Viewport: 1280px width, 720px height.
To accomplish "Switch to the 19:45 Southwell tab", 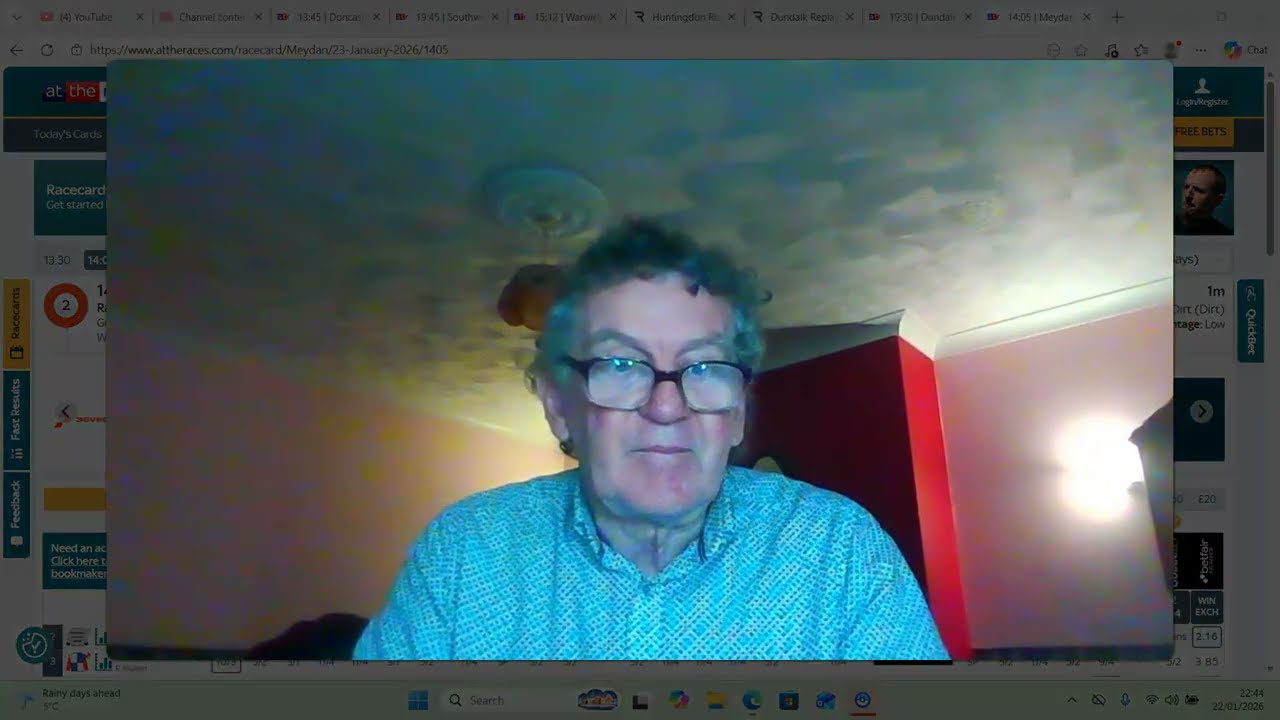I will point(447,17).
